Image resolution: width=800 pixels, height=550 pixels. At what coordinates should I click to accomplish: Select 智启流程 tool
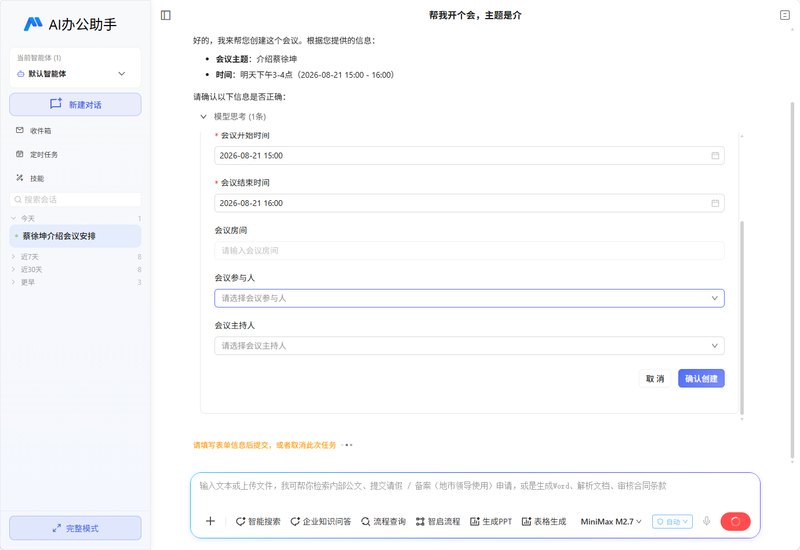tap(438, 521)
